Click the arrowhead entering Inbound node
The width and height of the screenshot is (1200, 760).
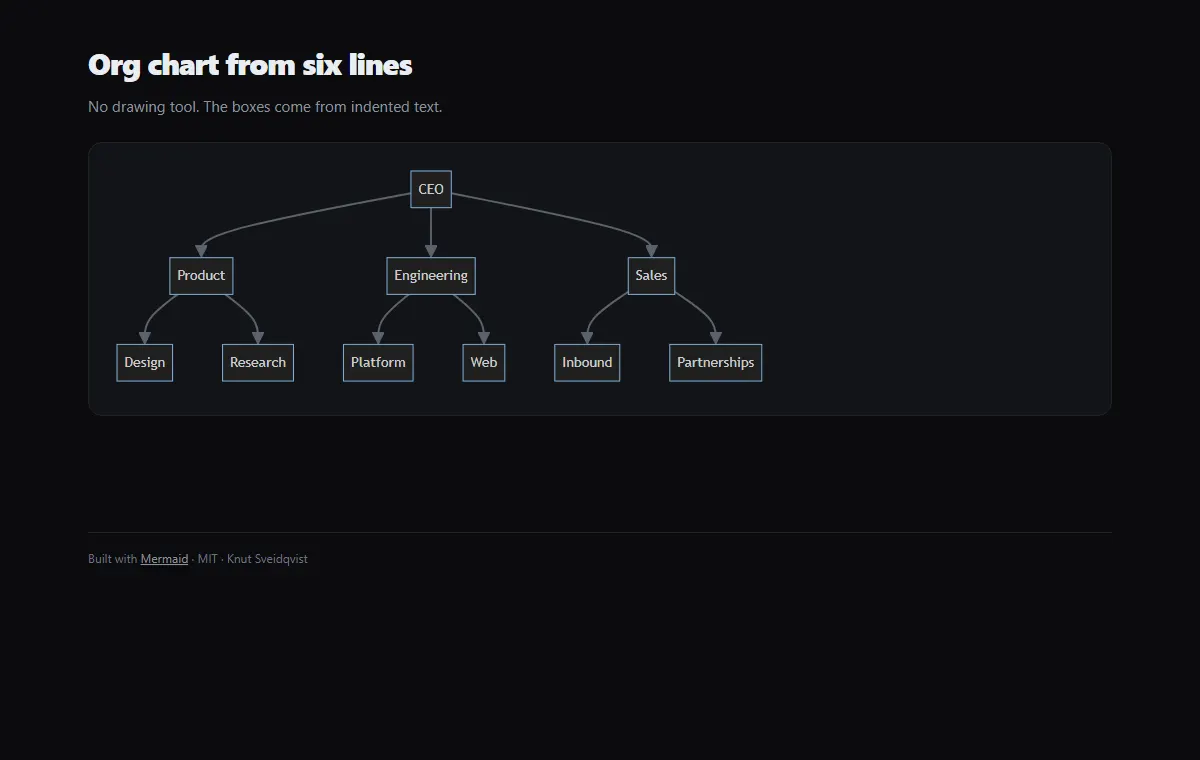(587, 337)
